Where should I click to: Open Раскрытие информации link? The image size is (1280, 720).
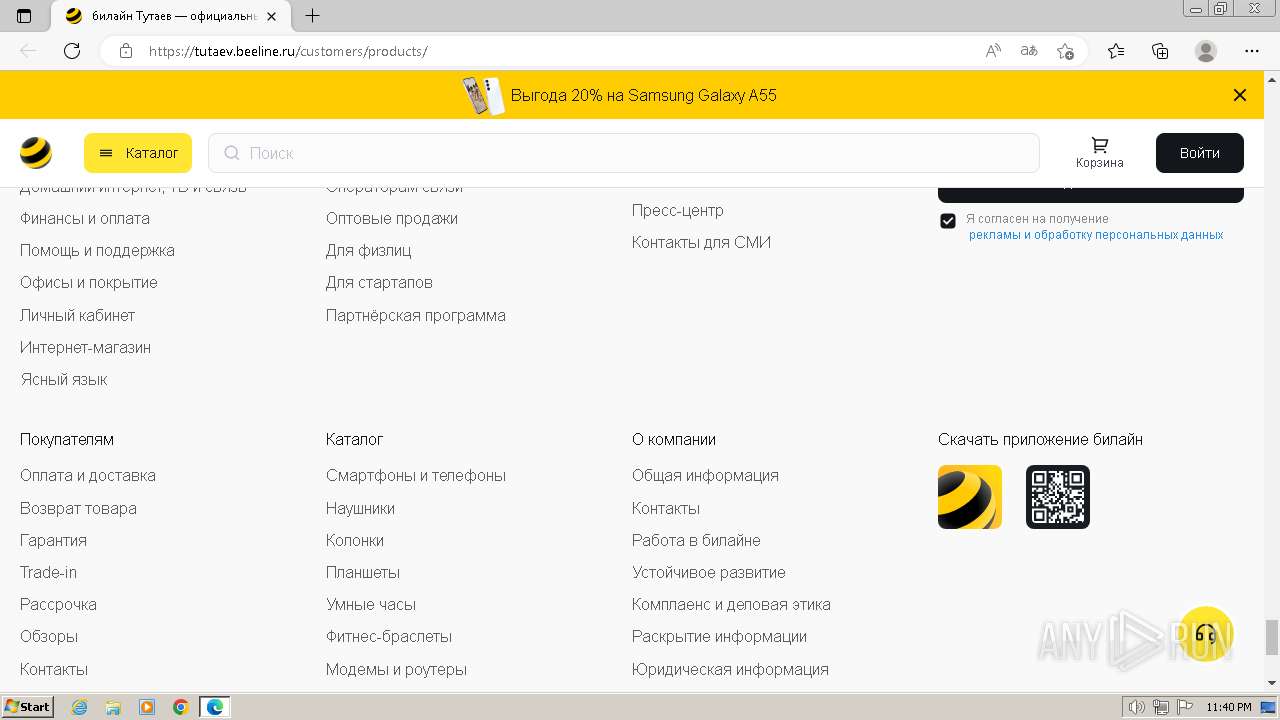[719, 636]
